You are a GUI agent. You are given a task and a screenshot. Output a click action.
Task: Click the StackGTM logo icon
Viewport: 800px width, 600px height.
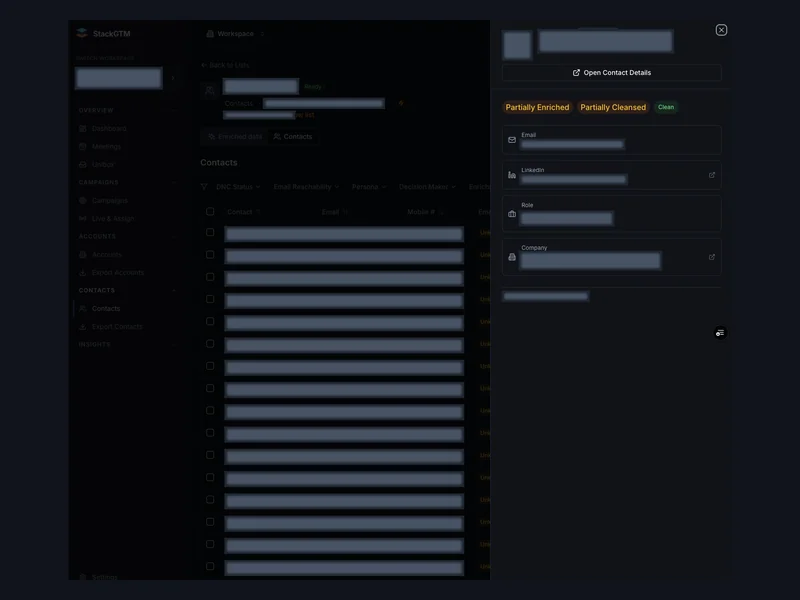[82, 33]
